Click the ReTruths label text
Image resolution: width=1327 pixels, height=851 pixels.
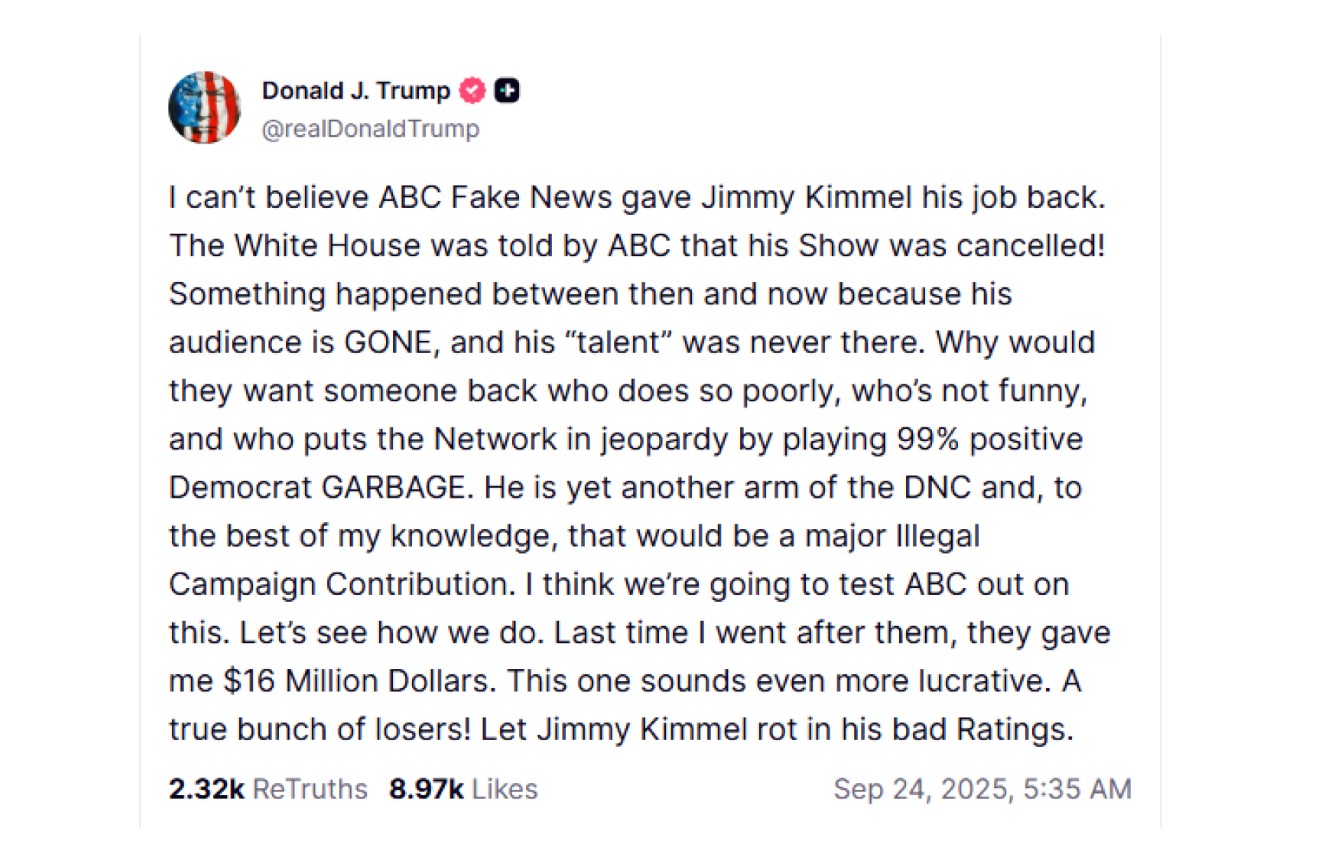pyautogui.click(x=310, y=789)
